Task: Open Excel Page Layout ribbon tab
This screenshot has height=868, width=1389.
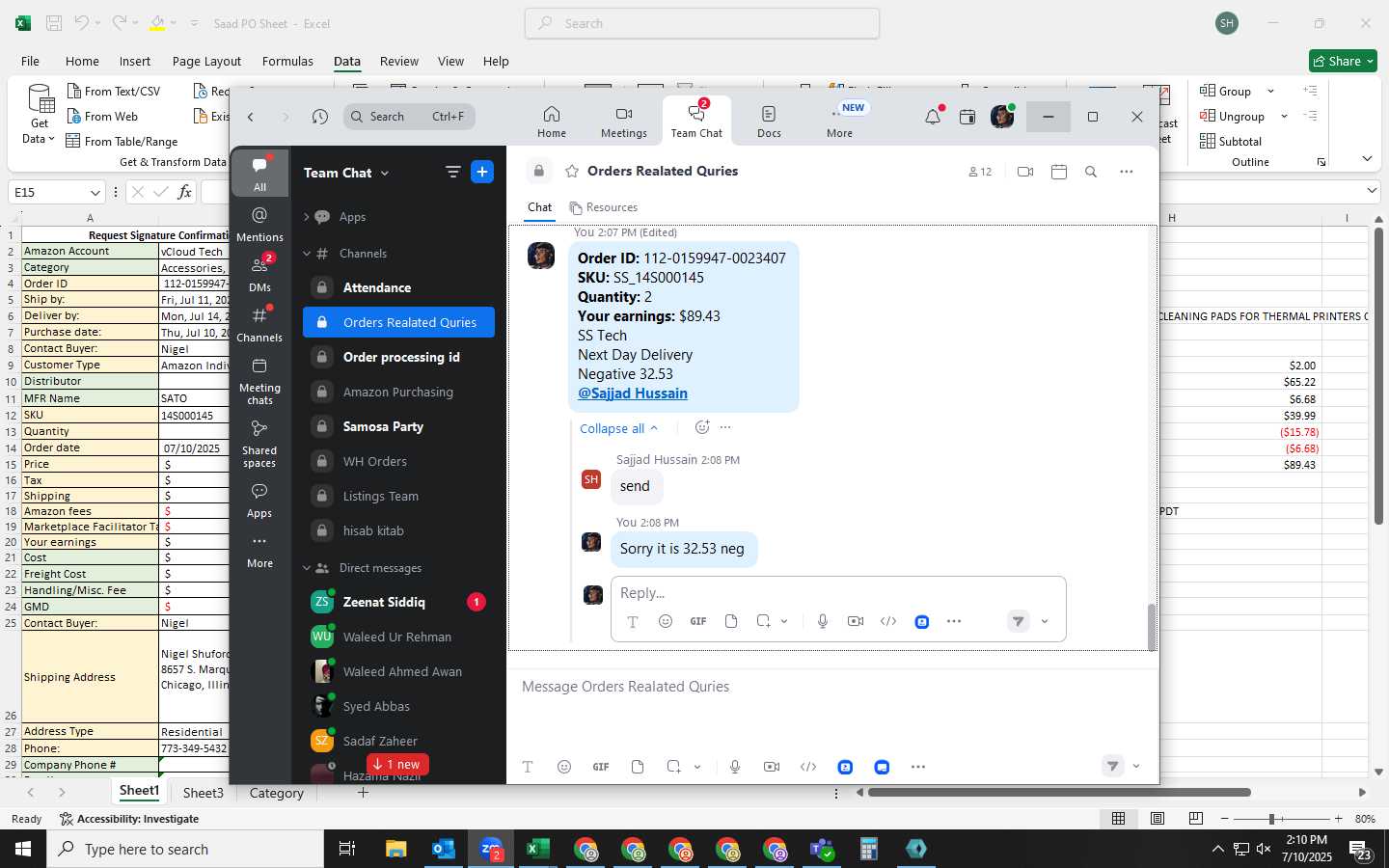Action: click(206, 61)
